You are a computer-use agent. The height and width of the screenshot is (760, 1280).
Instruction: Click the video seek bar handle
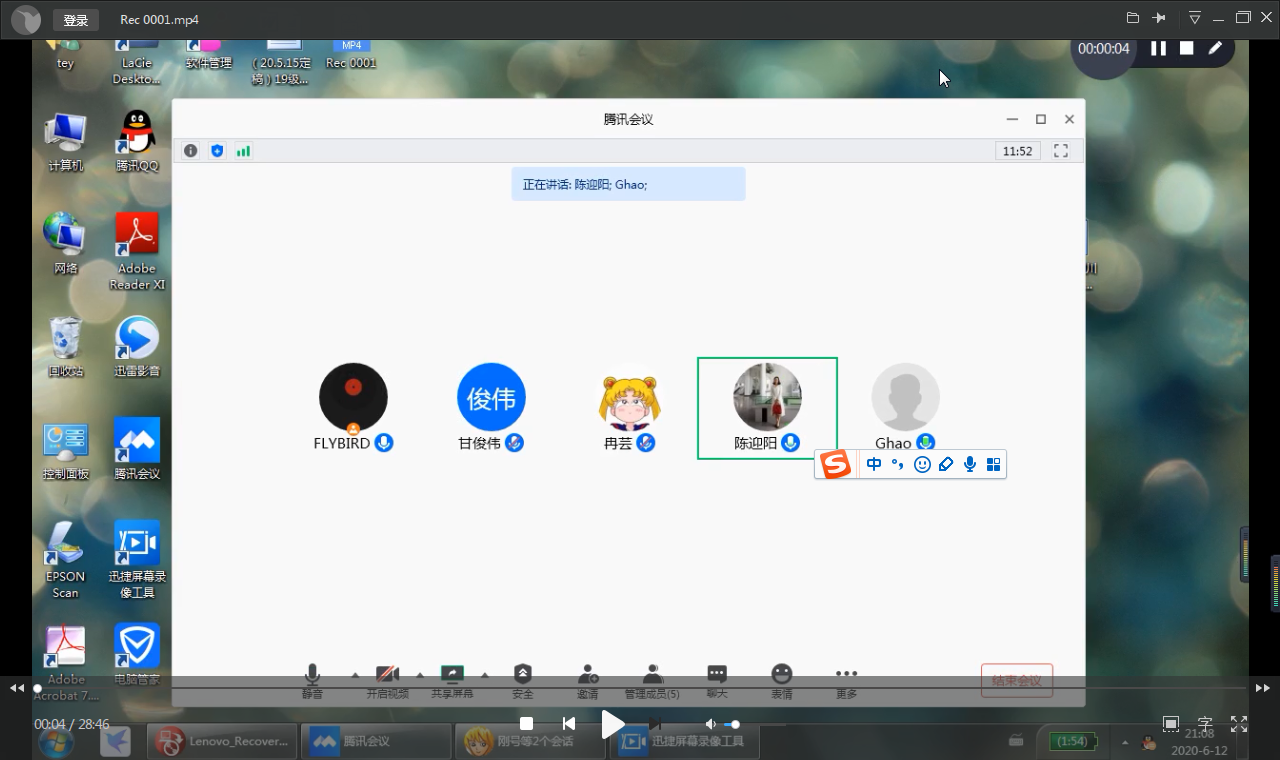[37, 688]
